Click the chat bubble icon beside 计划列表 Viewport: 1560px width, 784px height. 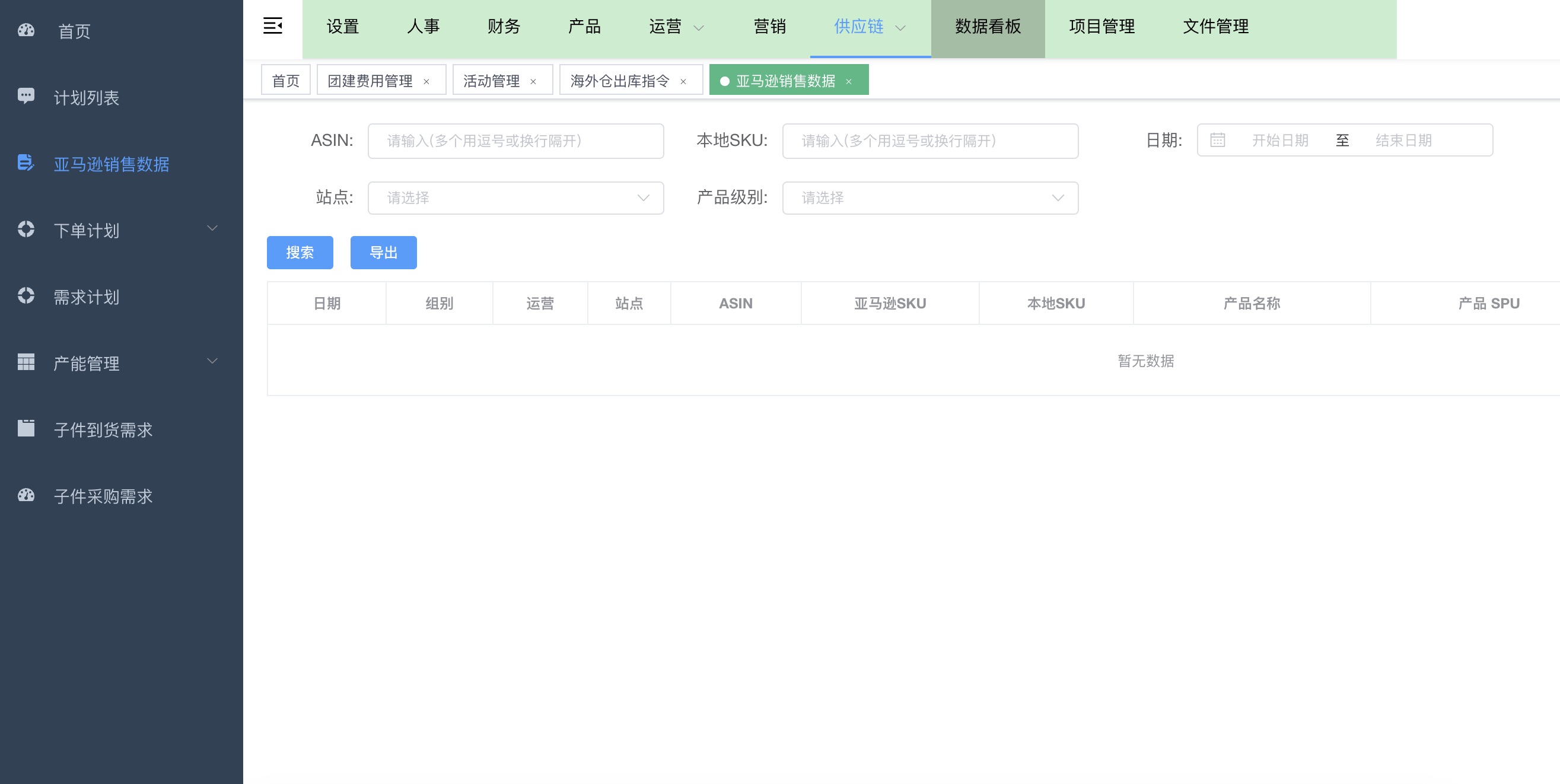pyautogui.click(x=26, y=95)
